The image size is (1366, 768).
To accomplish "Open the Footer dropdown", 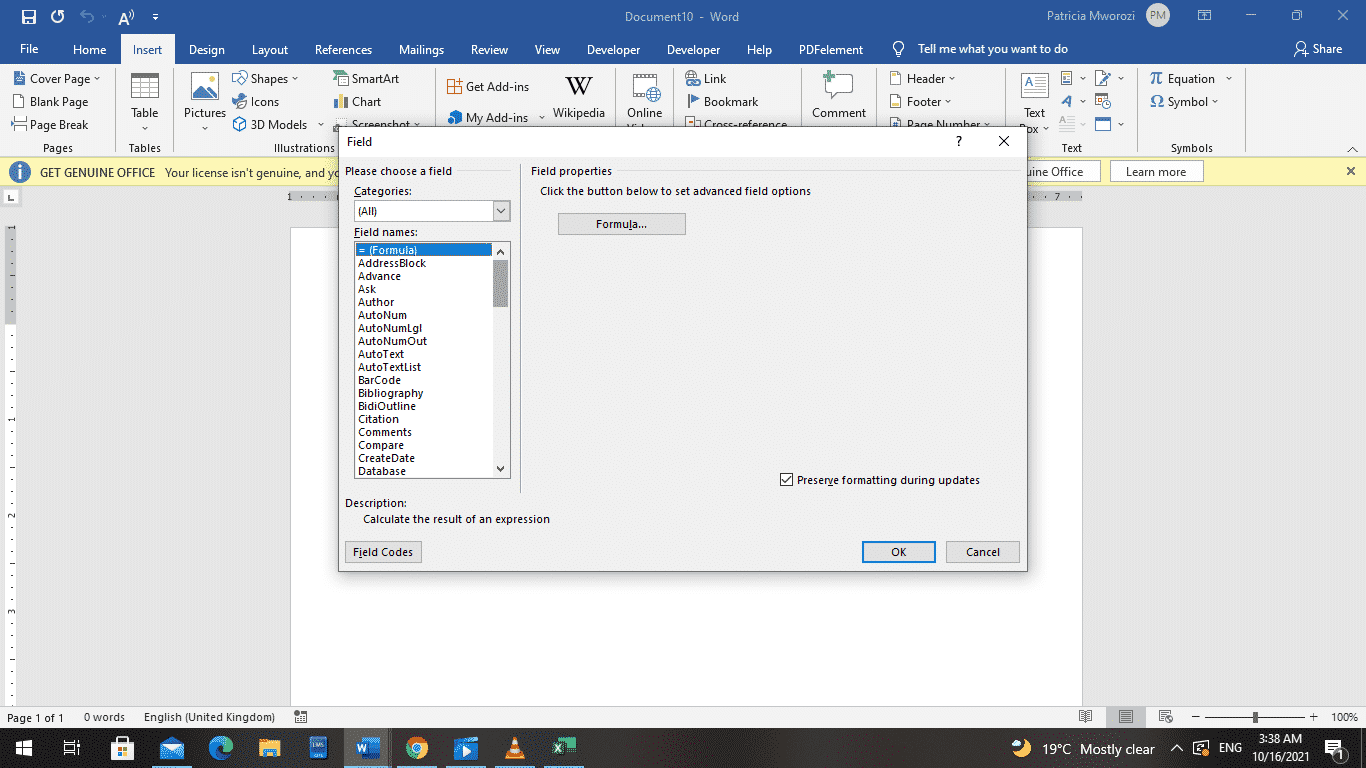I will click(x=920, y=102).
